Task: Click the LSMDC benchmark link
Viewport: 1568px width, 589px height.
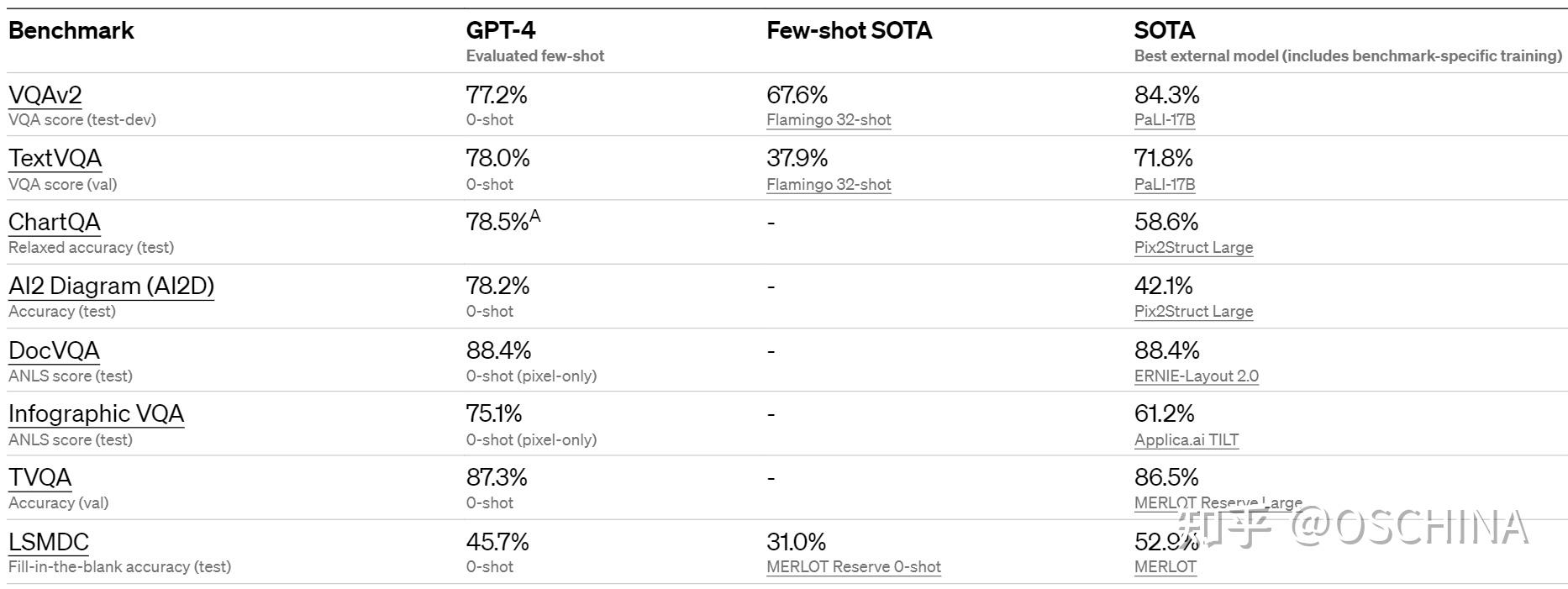Action: (x=49, y=542)
